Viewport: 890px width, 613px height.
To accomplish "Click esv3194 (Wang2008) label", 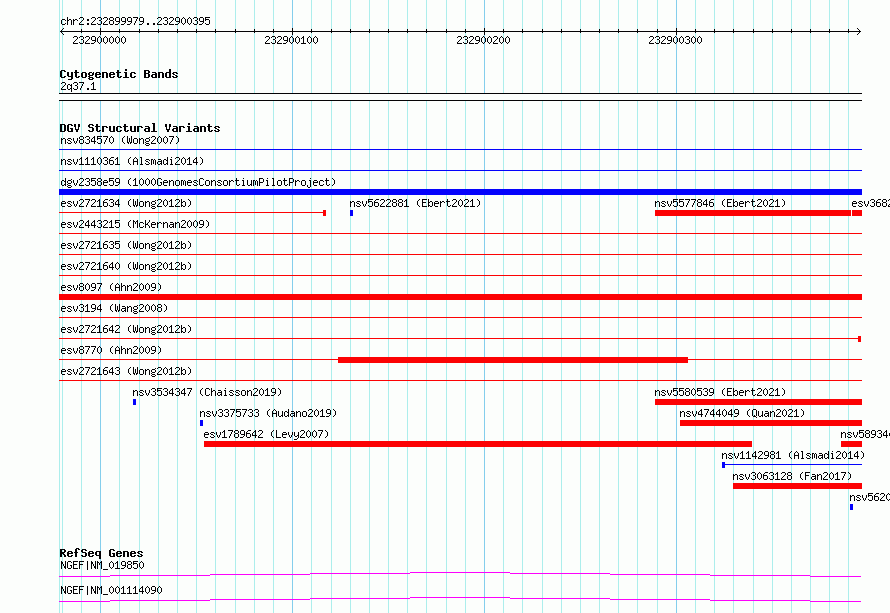I will (x=114, y=308).
